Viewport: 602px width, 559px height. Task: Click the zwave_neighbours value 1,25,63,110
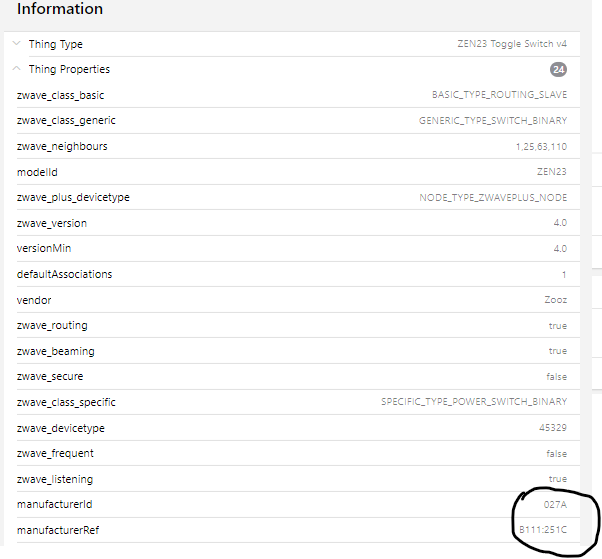coord(540,147)
